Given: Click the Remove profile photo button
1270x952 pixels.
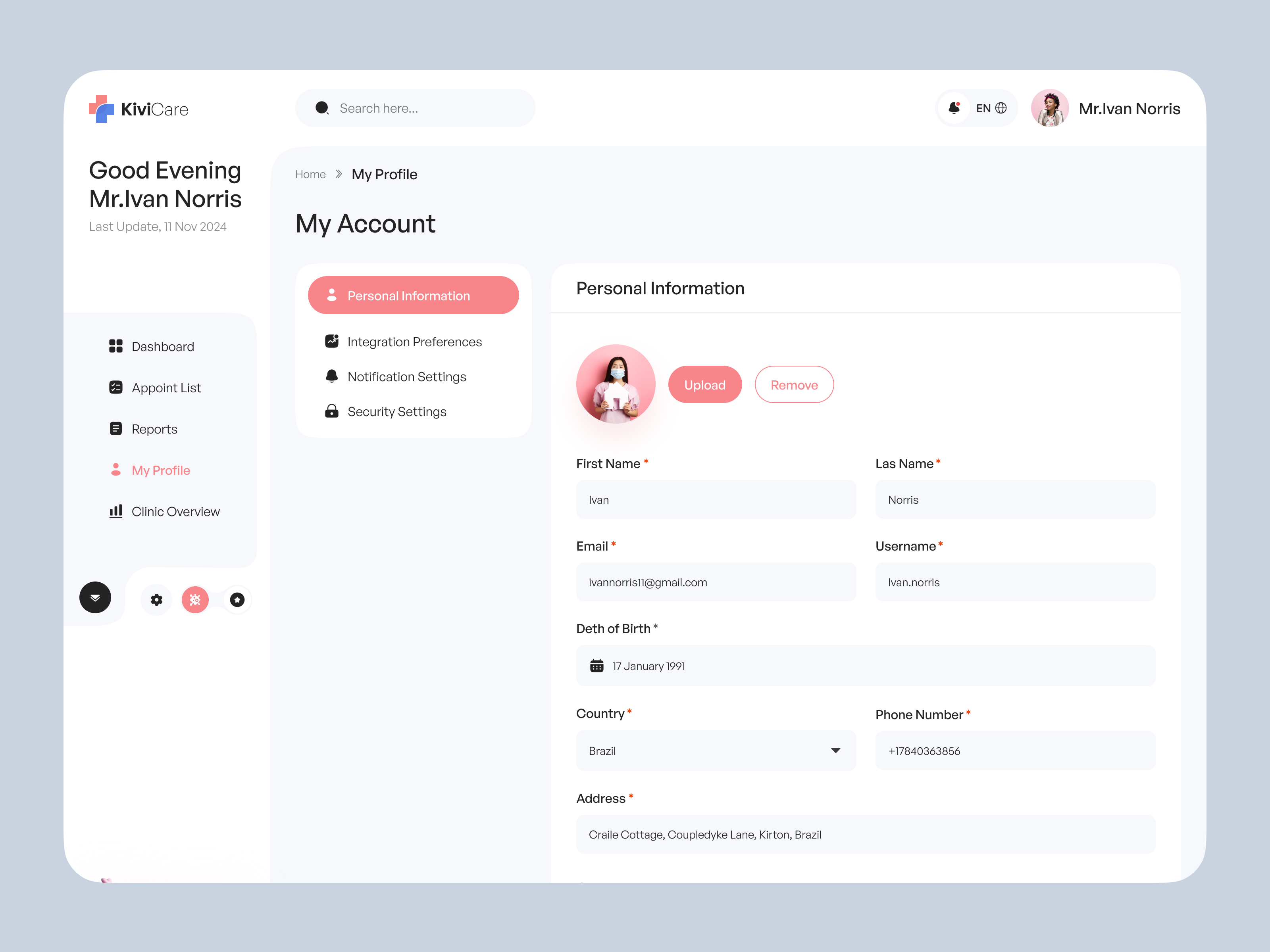Looking at the screenshot, I should tap(794, 384).
